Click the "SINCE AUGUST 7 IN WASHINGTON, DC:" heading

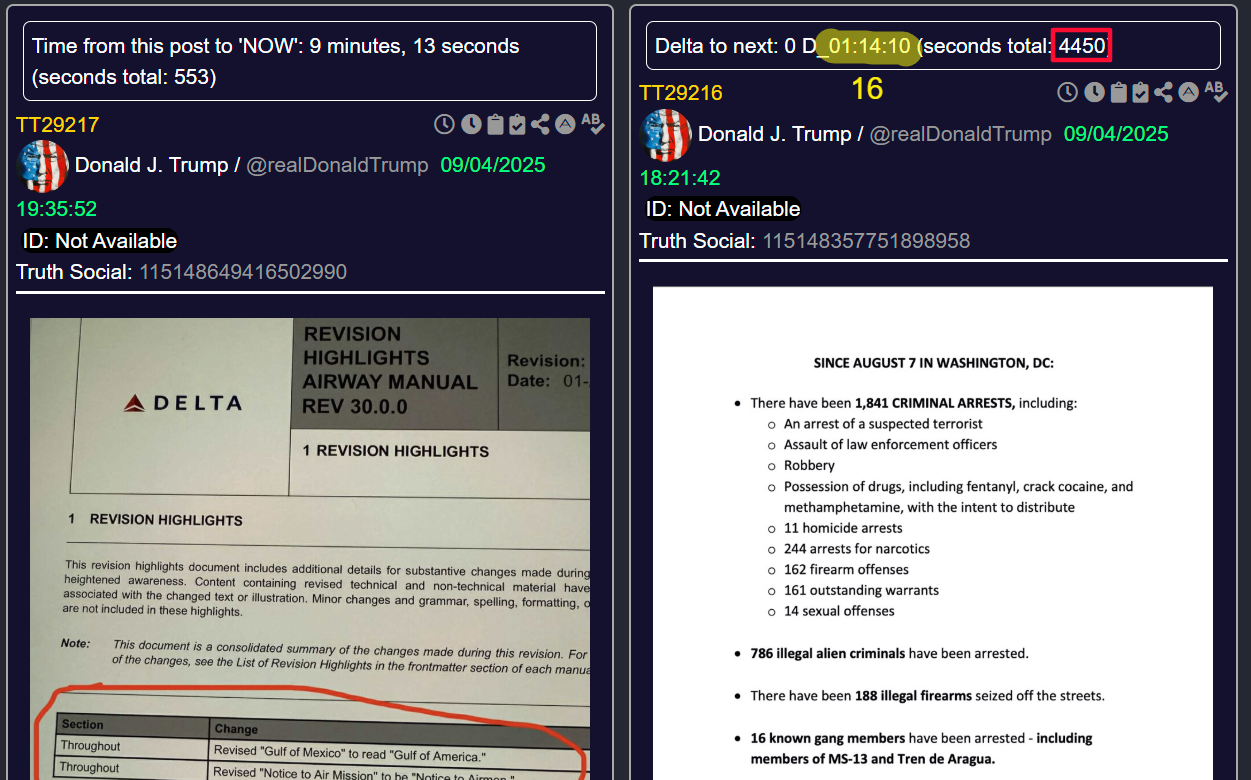click(x=933, y=363)
